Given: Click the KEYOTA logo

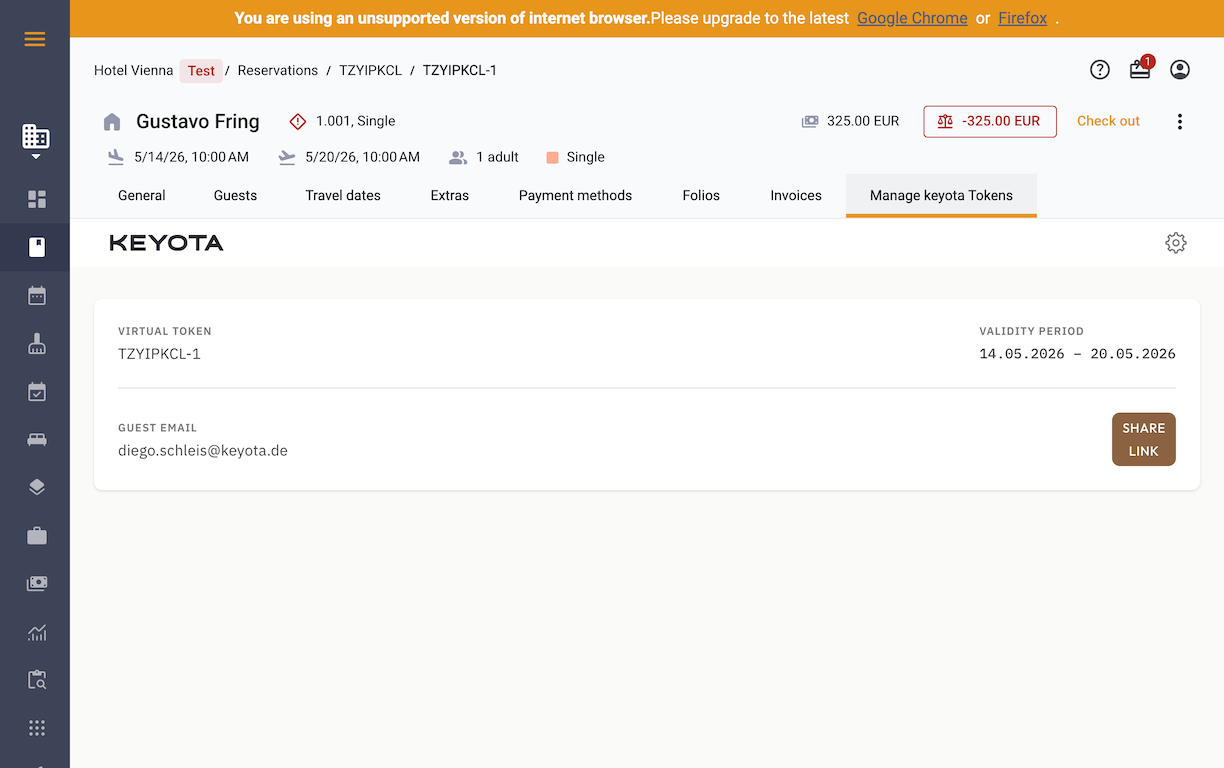Looking at the screenshot, I should point(166,243).
